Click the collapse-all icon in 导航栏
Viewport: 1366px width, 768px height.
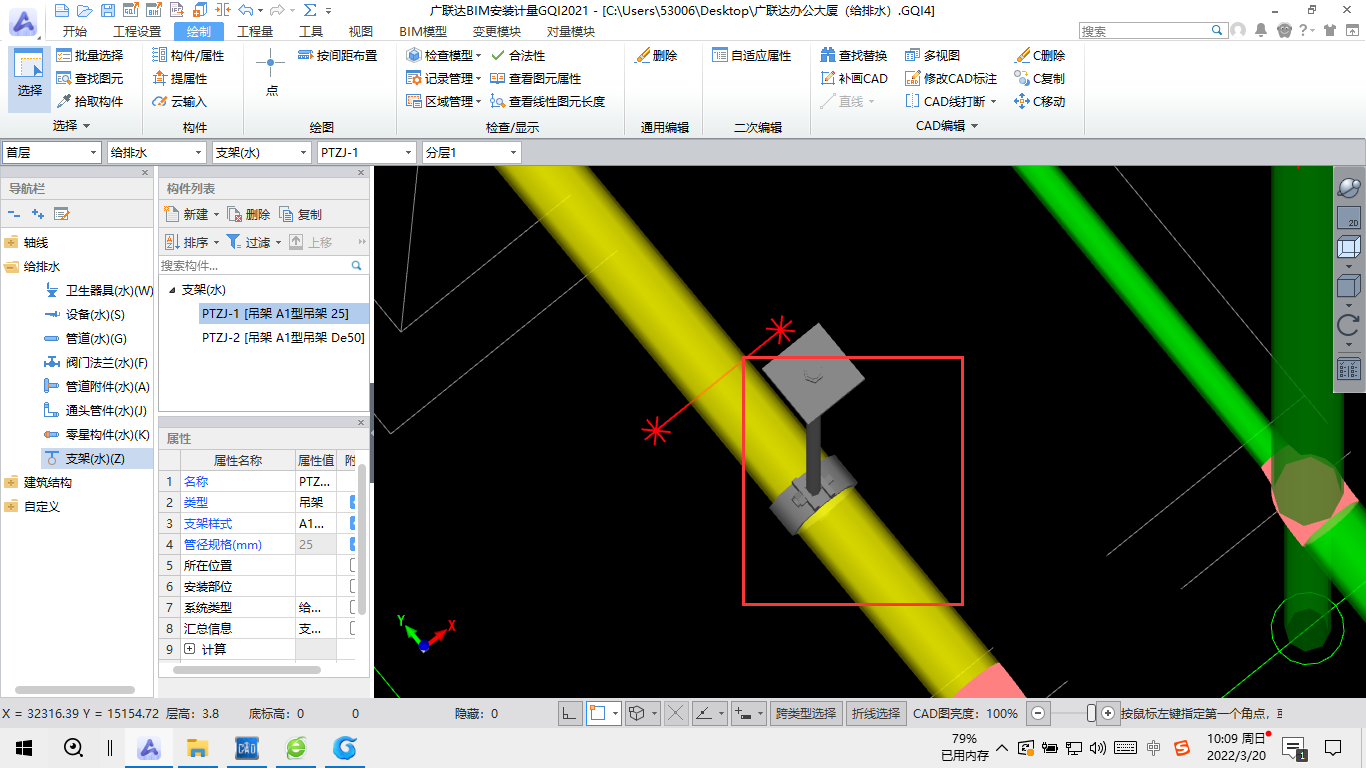14,214
